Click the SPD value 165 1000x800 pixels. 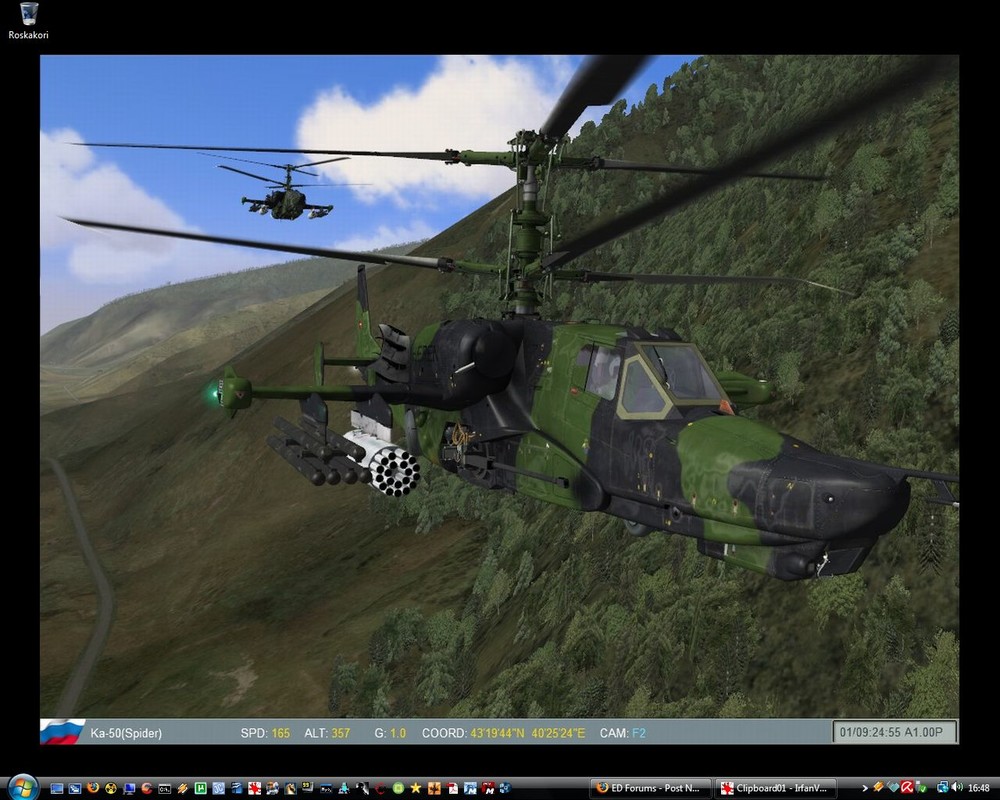[281, 733]
